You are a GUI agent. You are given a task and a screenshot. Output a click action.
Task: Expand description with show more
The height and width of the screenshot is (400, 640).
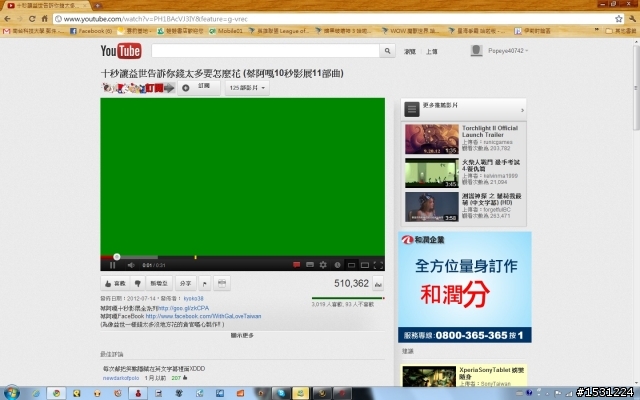[242, 335]
